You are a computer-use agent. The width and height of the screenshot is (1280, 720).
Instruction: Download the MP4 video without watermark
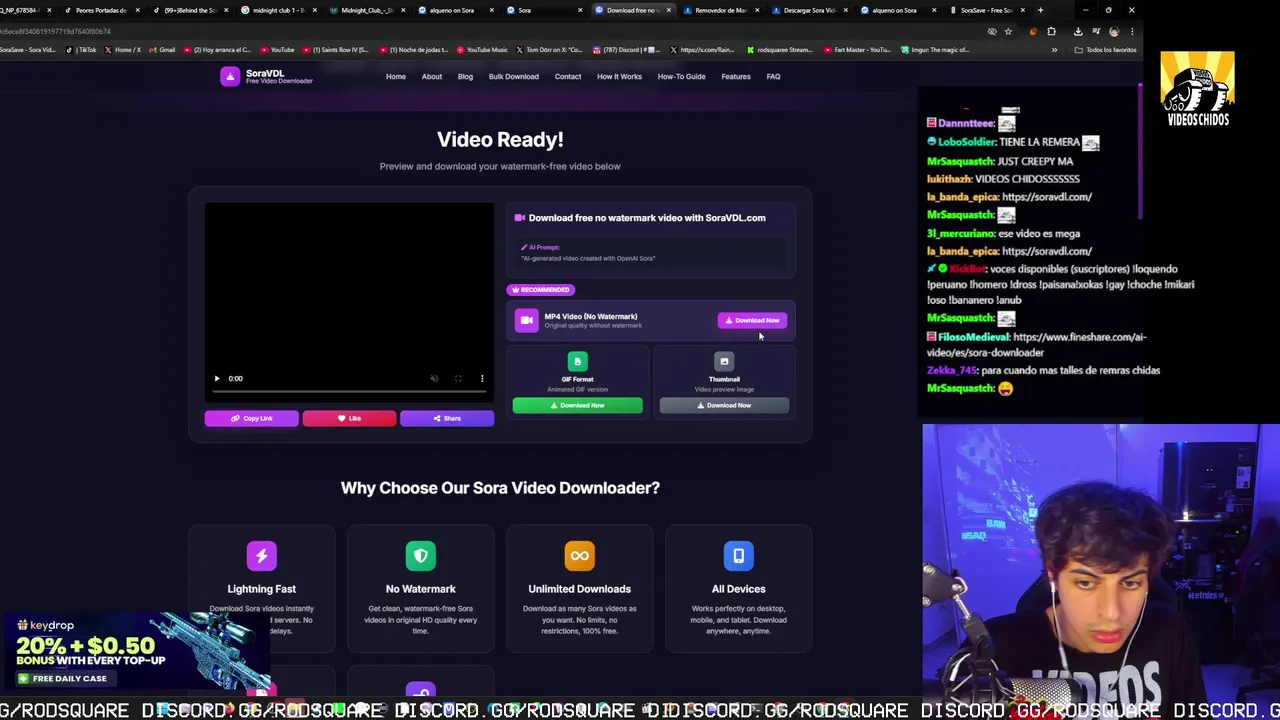tap(752, 320)
